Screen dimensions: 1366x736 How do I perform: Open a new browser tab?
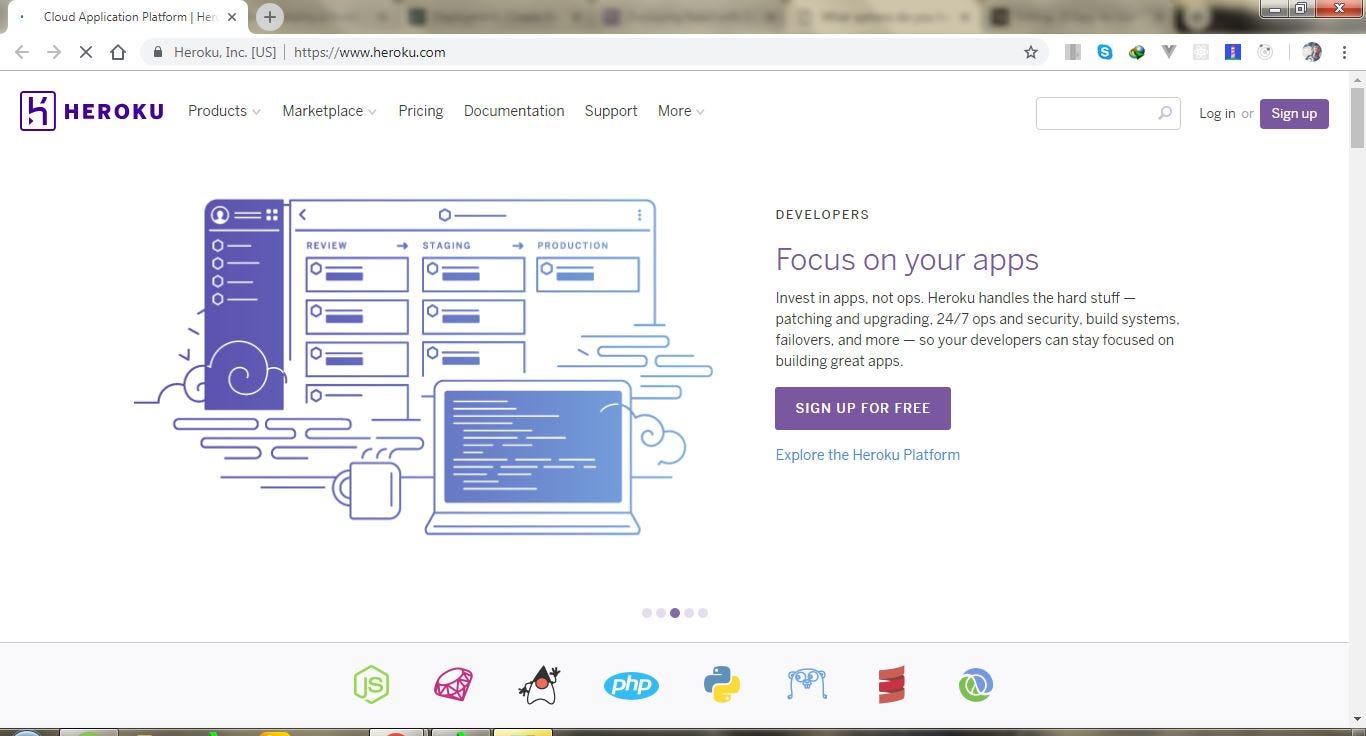[270, 17]
